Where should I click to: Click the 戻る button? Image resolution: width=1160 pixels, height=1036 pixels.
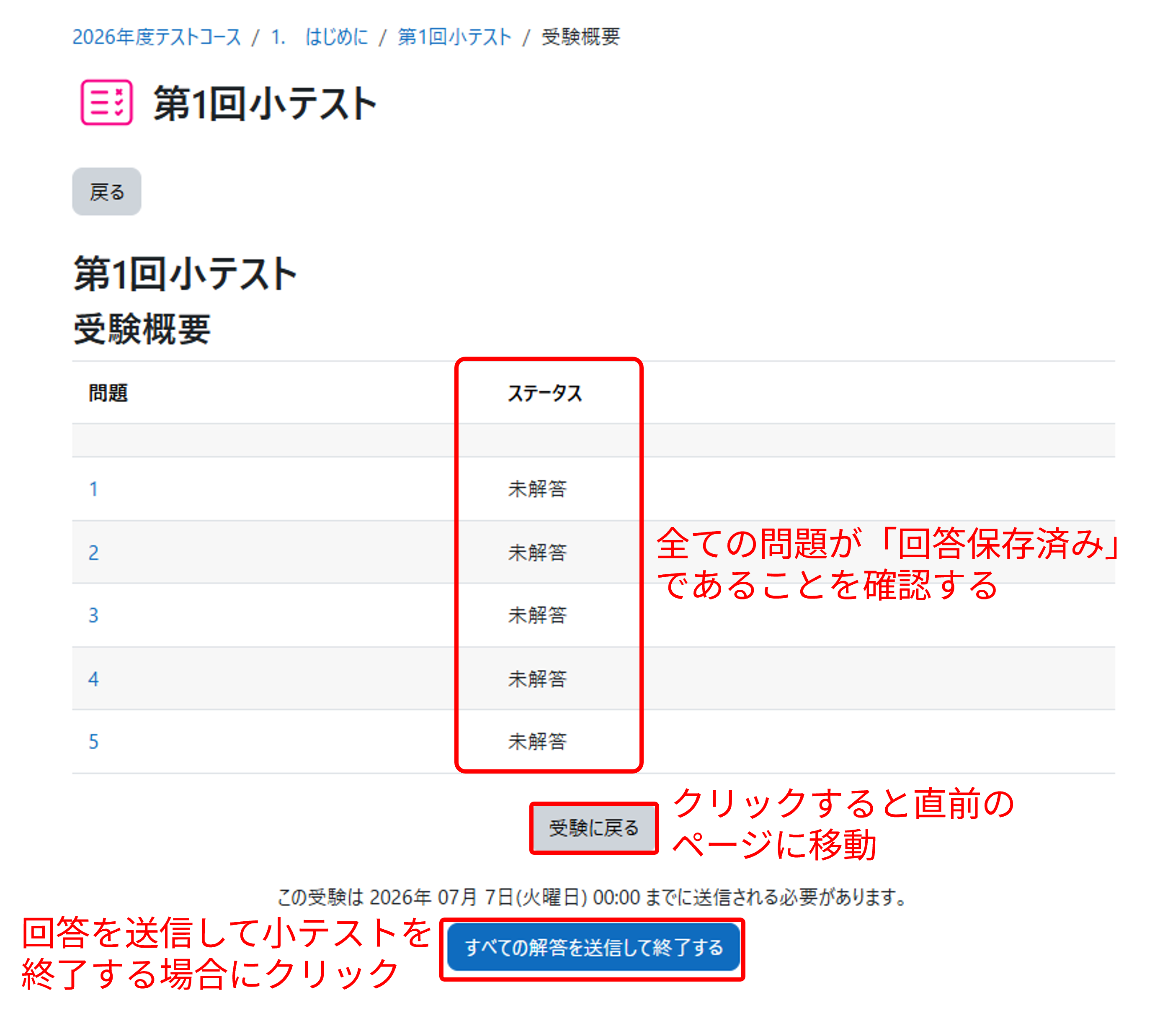(106, 192)
